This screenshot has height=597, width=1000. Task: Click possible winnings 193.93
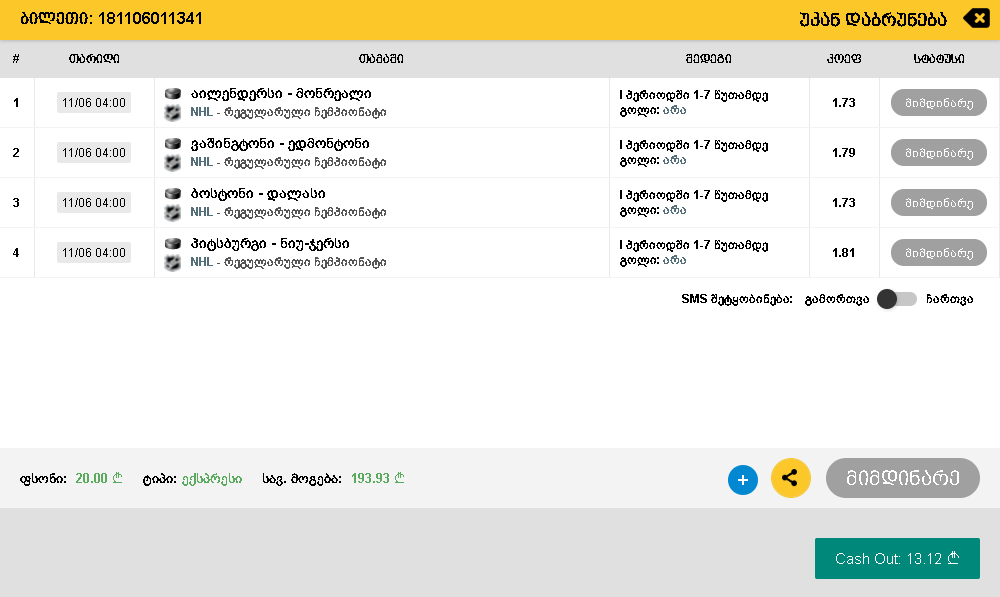378,478
